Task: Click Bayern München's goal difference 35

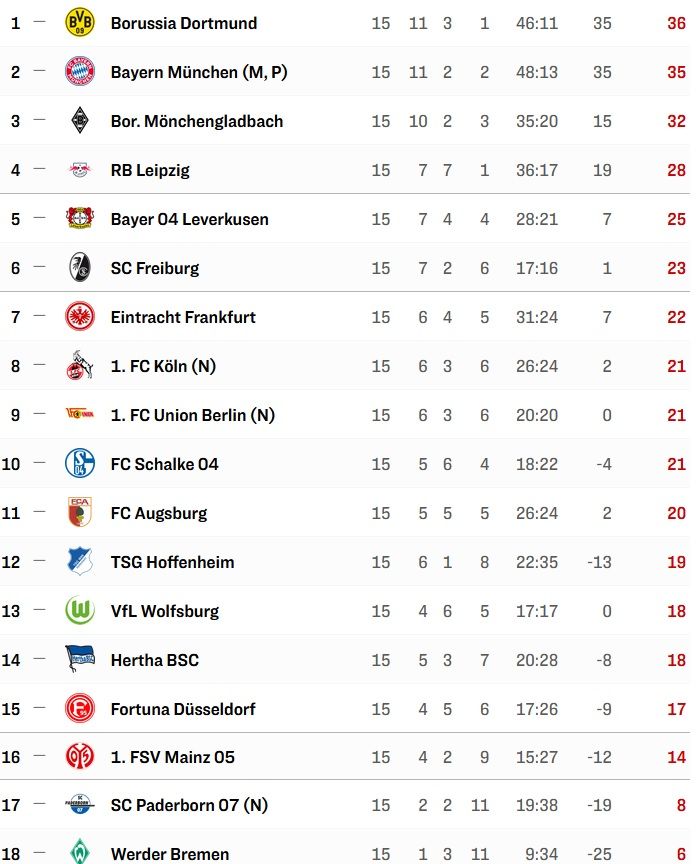Action: pyautogui.click(x=602, y=71)
